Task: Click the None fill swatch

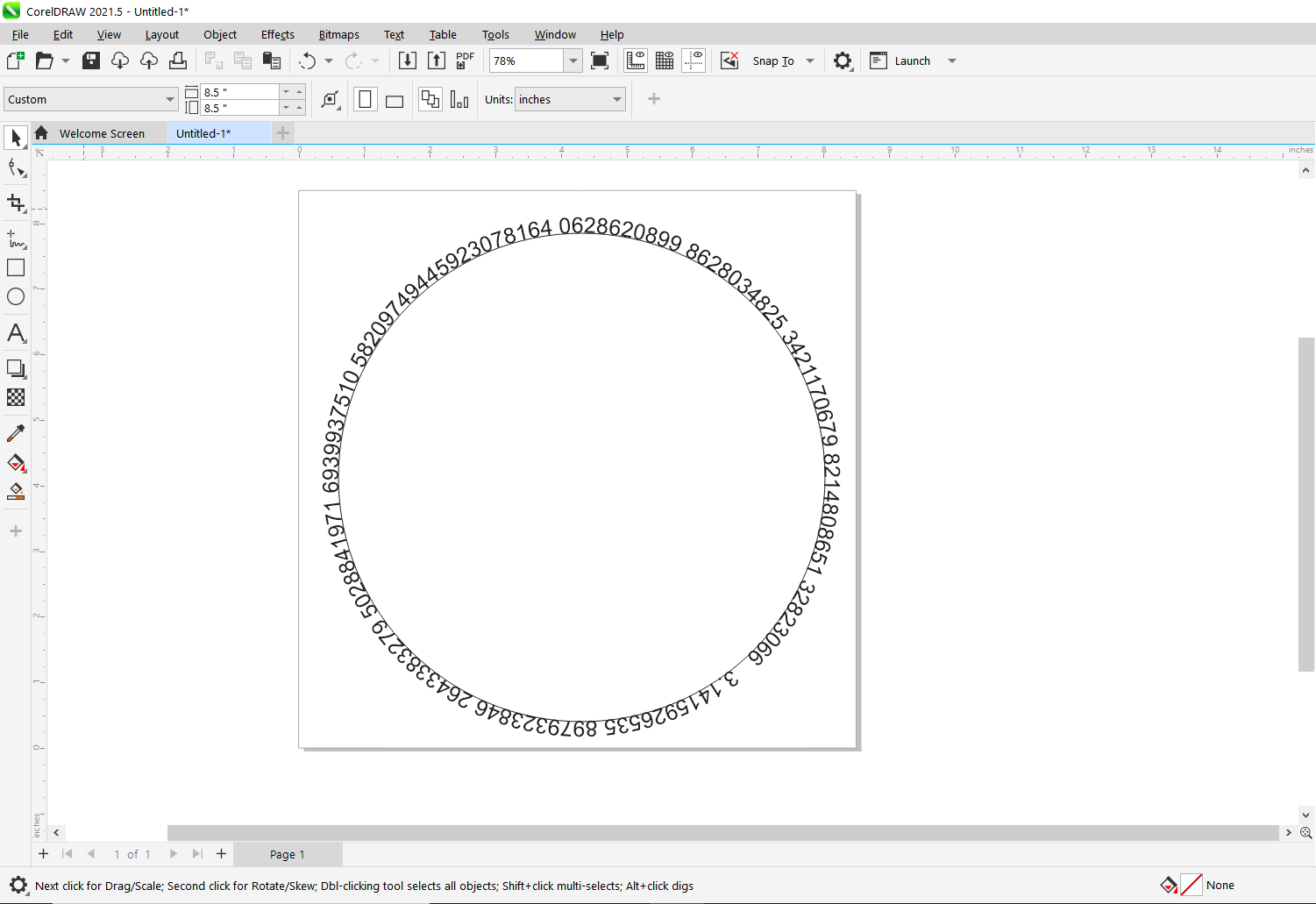Action: point(1192,885)
